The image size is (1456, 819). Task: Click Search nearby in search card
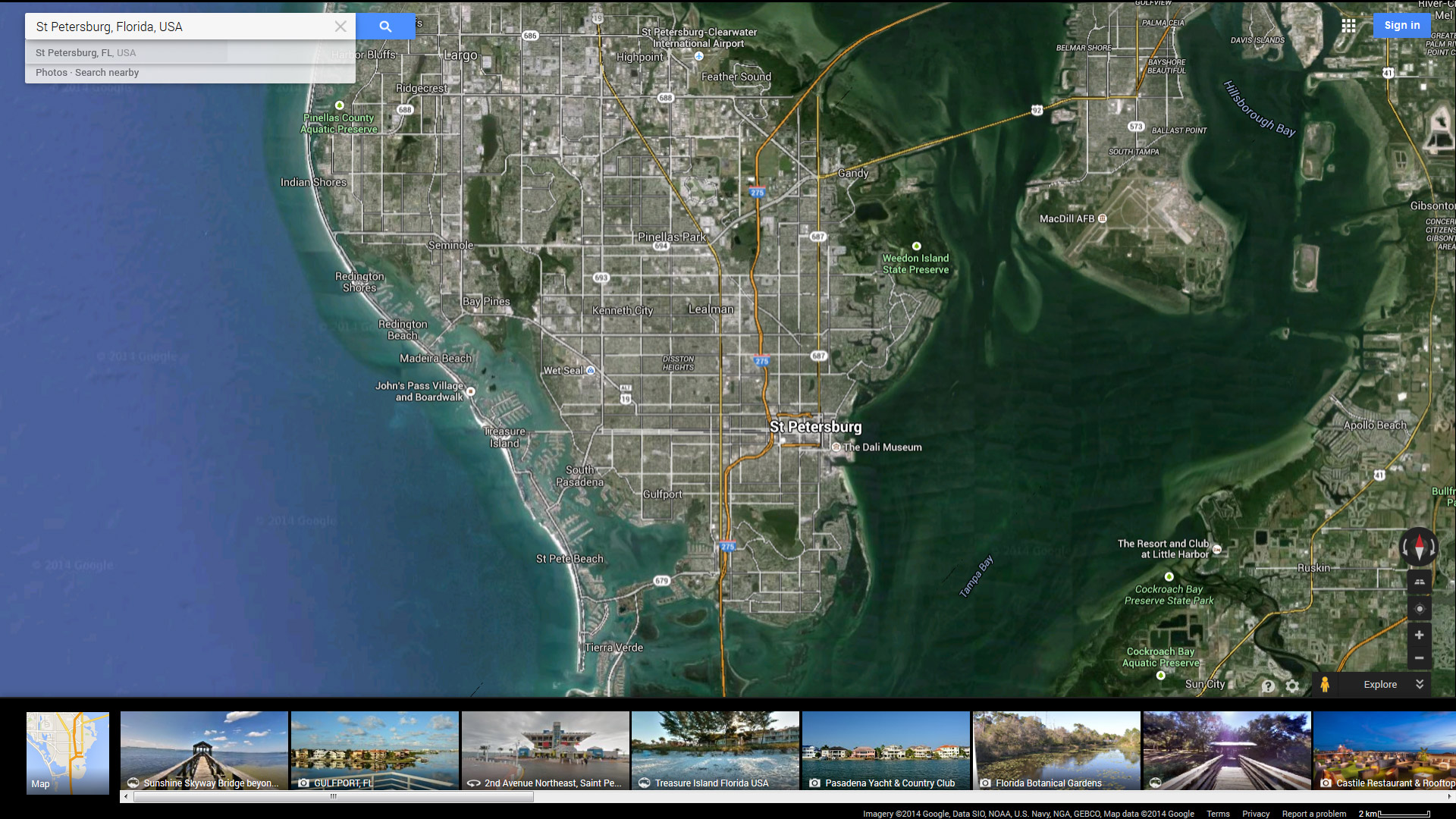(x=107, y=73)
